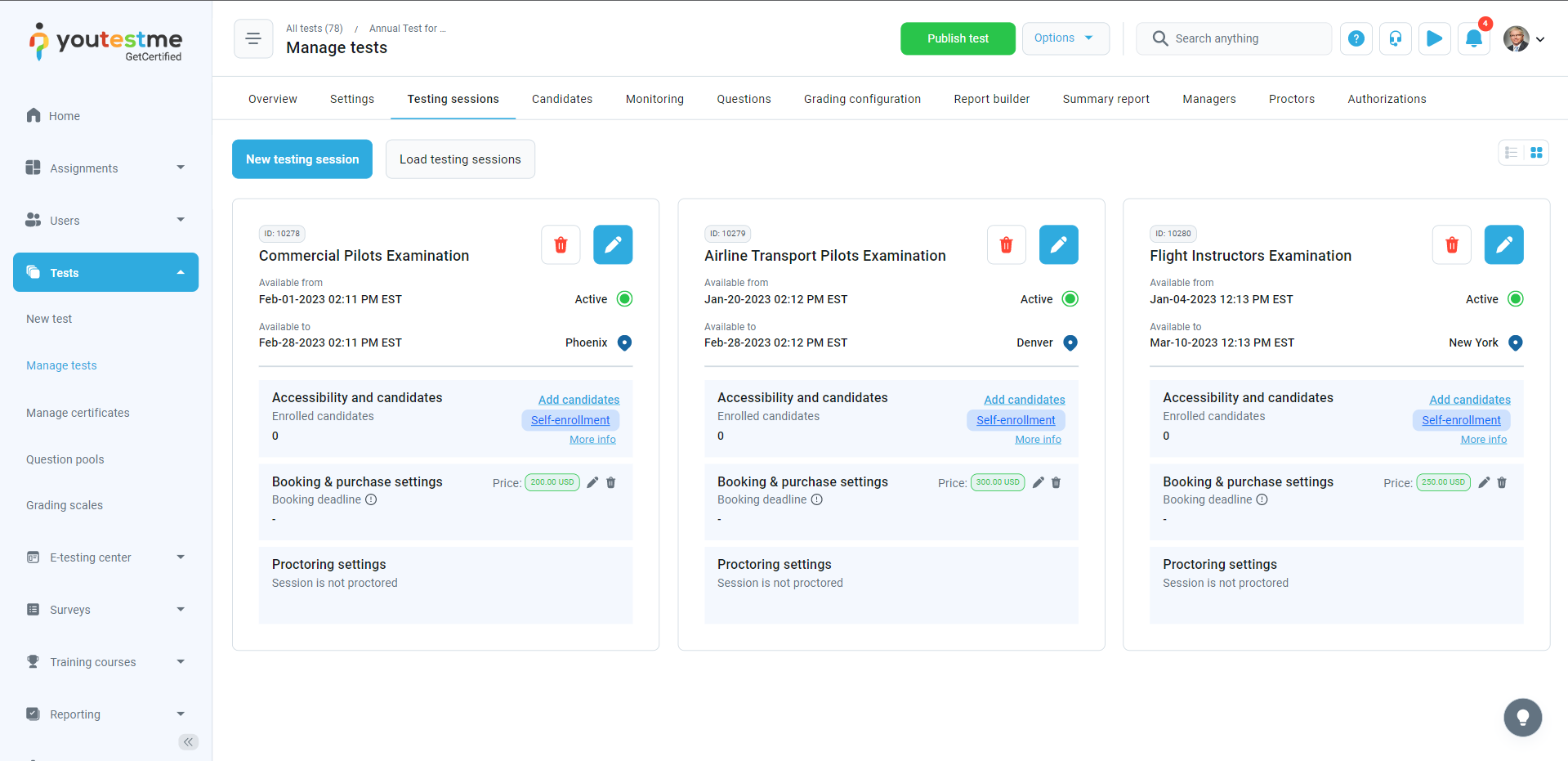Switch to the Grading configuration tab
The width and height of the screenshot is (1568, 761).
pos(862,99)
